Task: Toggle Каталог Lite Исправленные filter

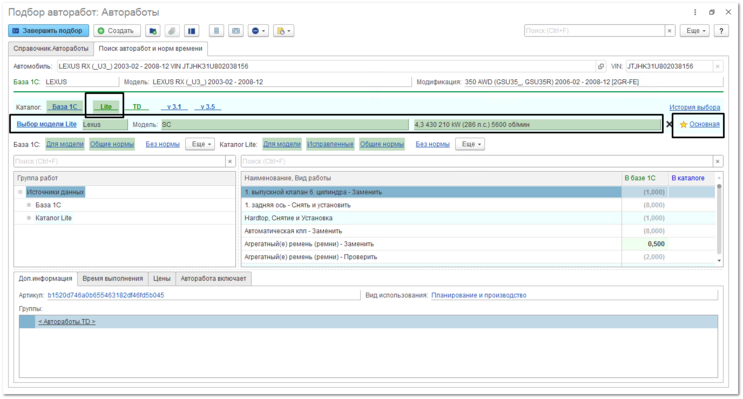Action: [x=330, y=144]
